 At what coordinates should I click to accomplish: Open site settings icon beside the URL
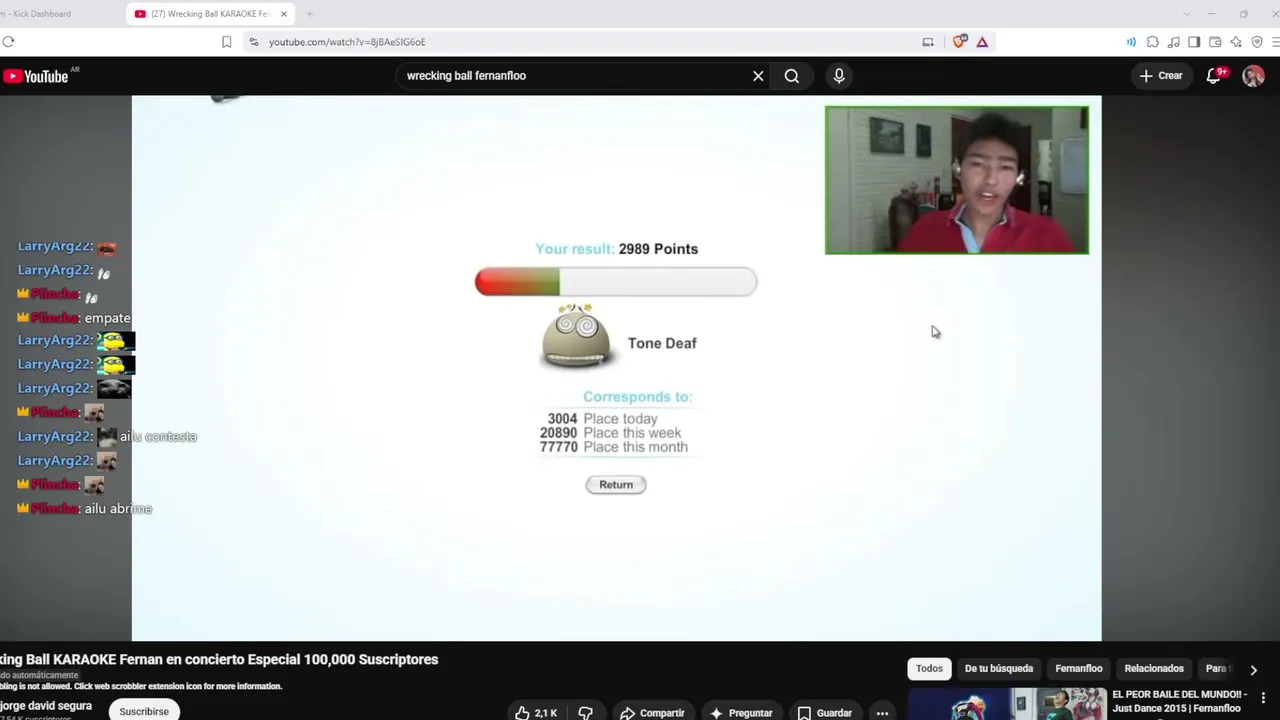[x=254, y=42]
